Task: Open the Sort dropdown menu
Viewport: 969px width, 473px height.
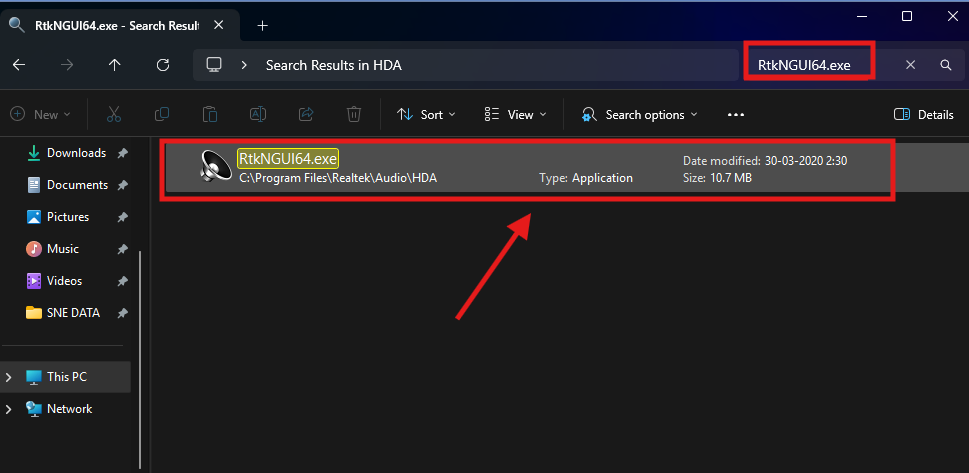Action: (426, 114)
